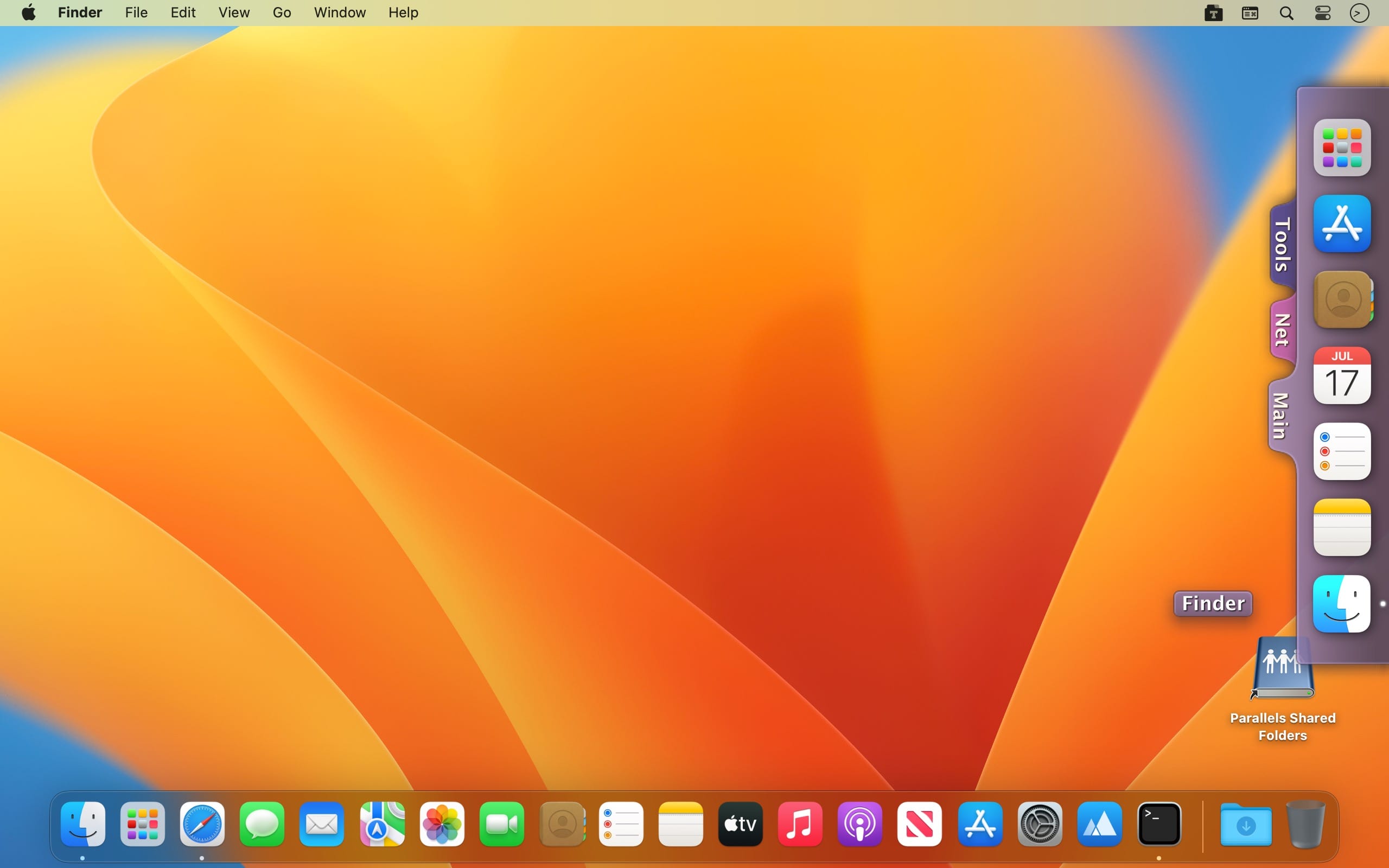Open the View menu
The image size is (1389, 868).
[234, 12]
